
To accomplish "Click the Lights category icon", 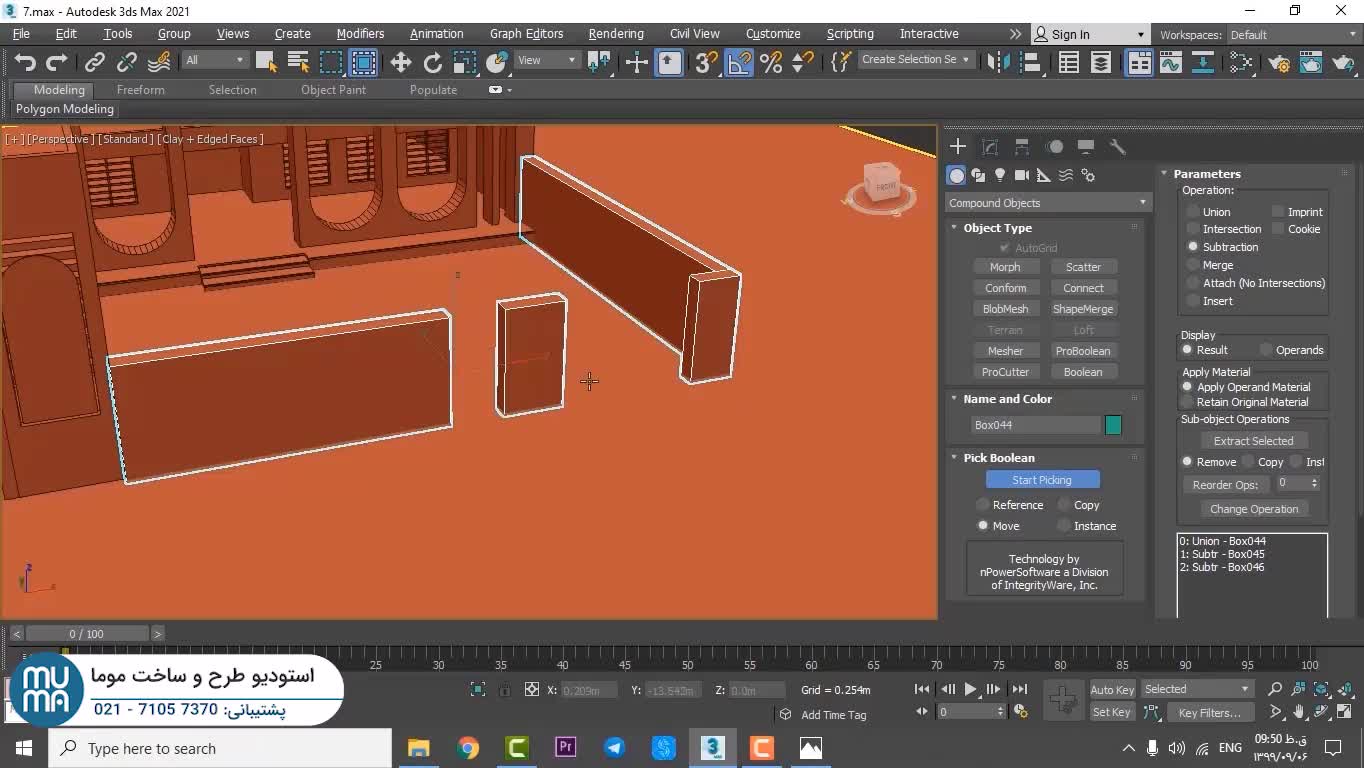I will 999,175.
